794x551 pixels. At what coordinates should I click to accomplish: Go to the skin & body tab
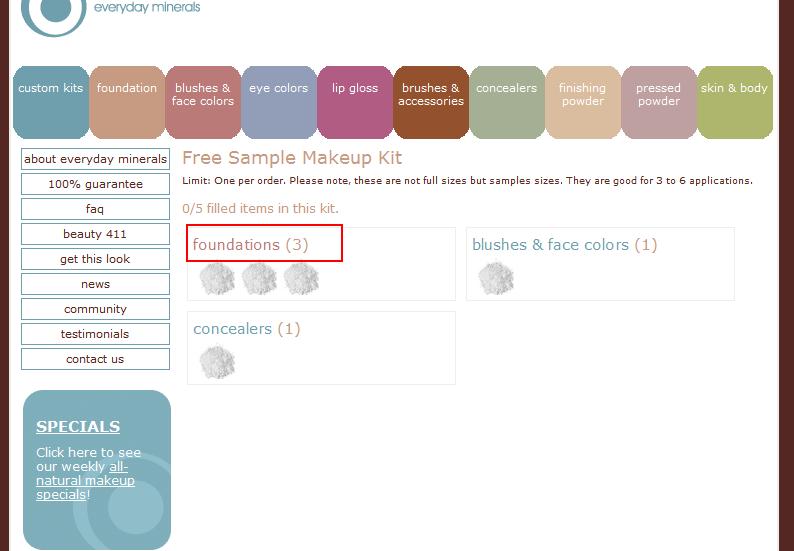pyautogui.click(x=735, y=102)
